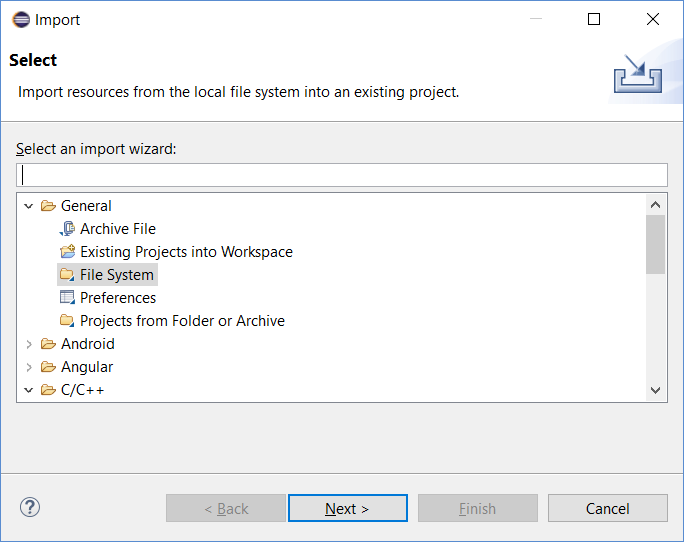684x542 pixels.
Task: Select Existing Projects into Workspace
Action: coord(186,252)
